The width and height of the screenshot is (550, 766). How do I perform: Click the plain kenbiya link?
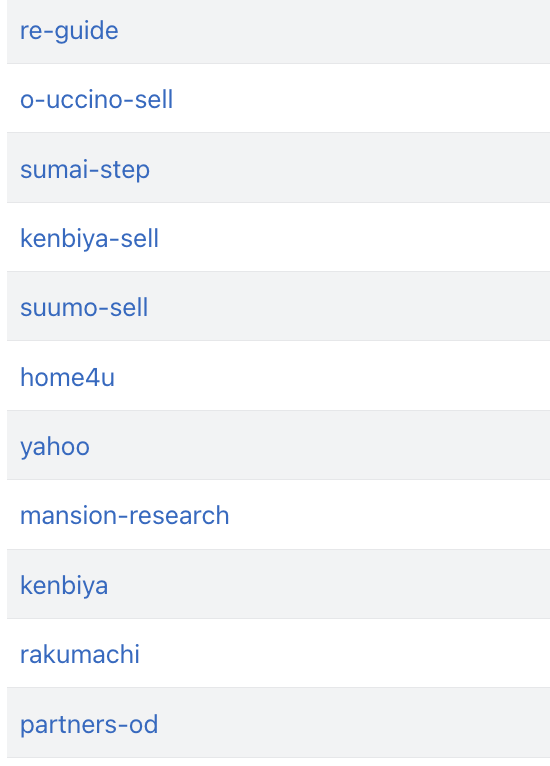click(64, 585)
